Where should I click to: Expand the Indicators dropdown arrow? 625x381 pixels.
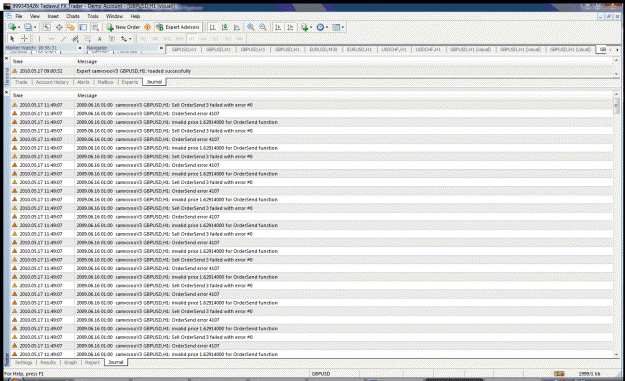click(311, 27)
